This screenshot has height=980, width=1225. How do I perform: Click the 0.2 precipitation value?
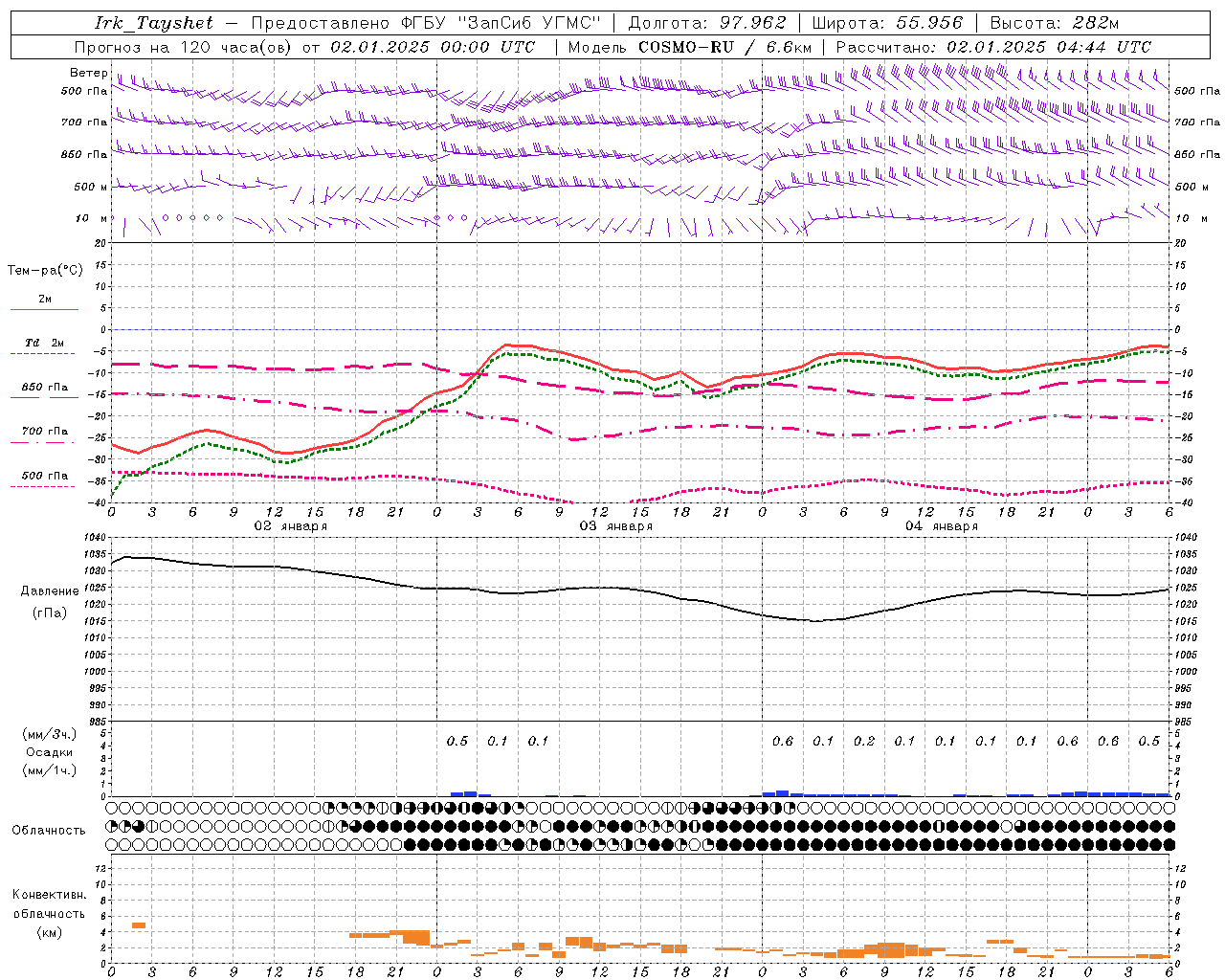point(864,741)
